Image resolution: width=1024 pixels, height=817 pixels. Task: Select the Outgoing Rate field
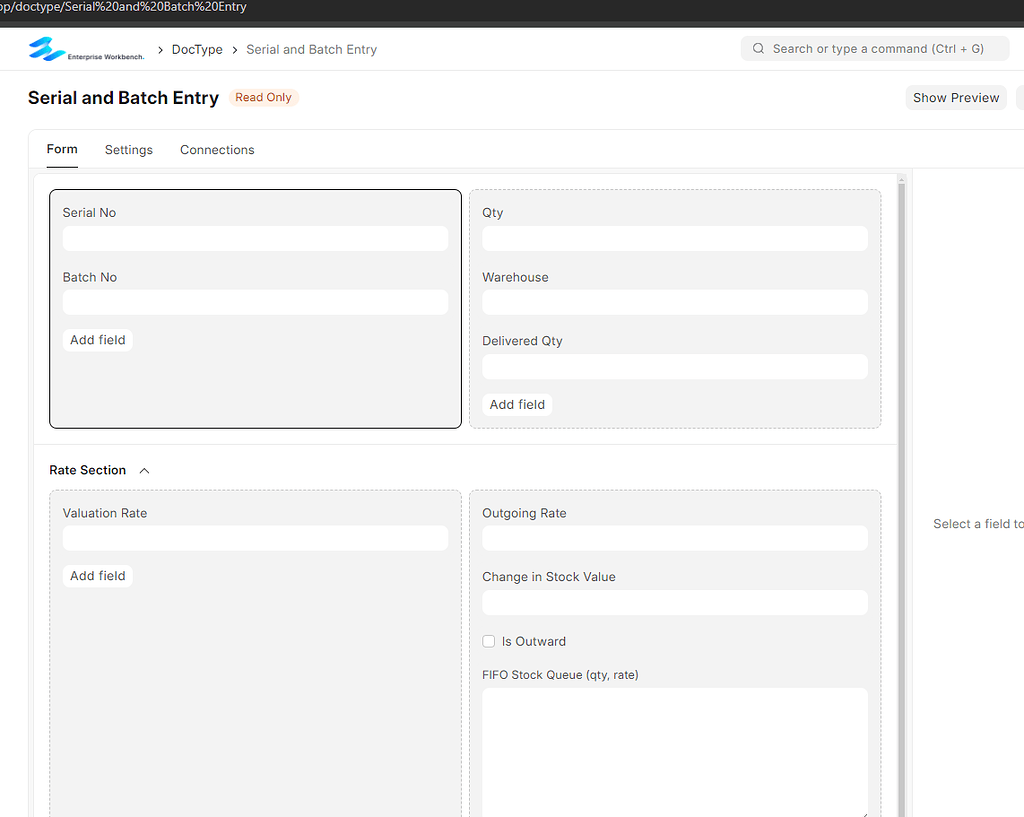click(x=674, y=538)
